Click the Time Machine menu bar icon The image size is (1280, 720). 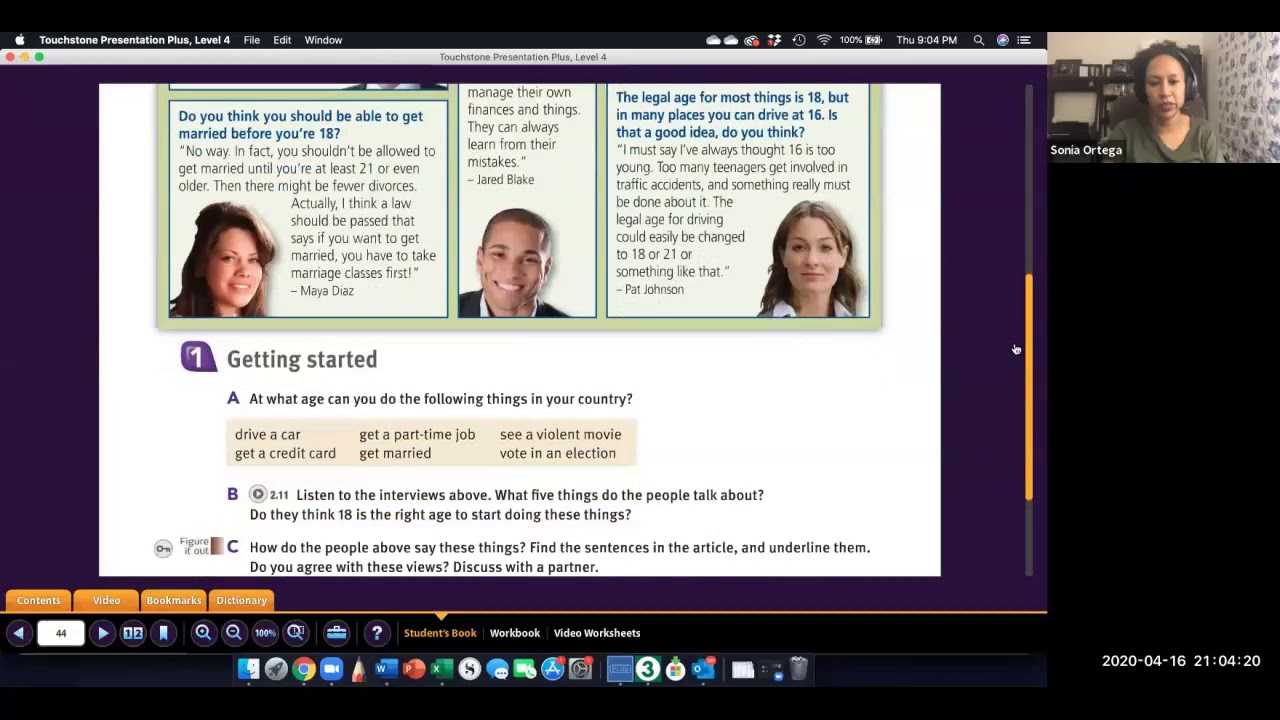(x=799, y=40)
